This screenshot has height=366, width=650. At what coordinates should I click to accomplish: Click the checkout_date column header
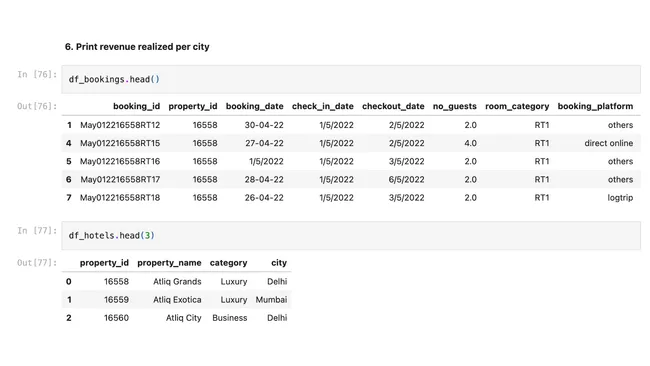pos(393,106)
